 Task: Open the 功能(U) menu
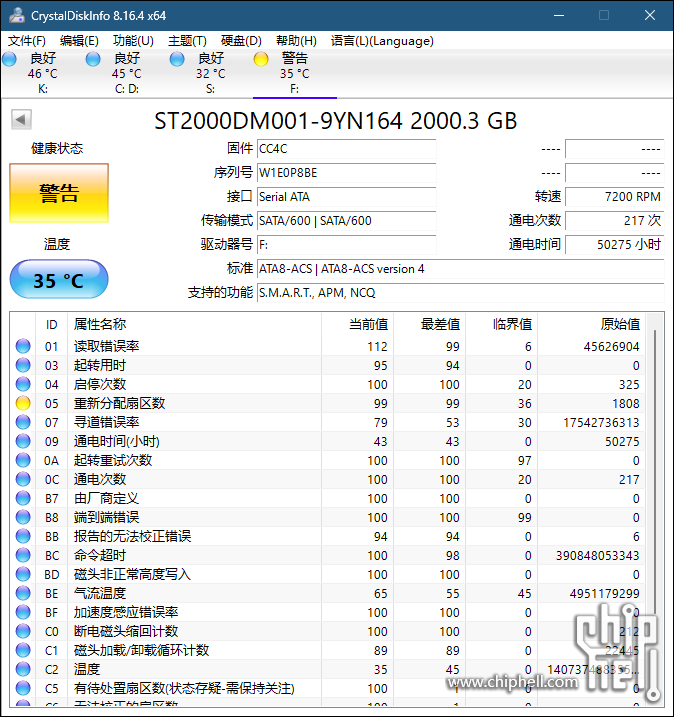point(133,41)
